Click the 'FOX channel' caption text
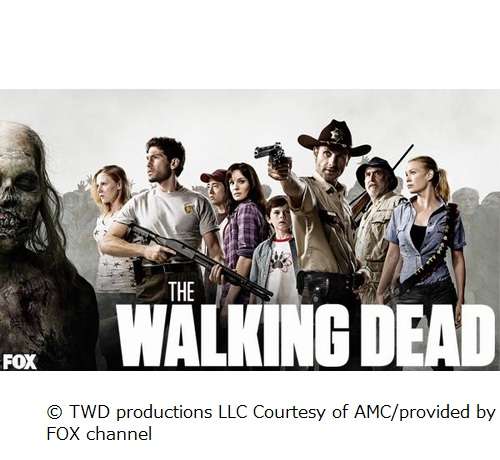Image resolution: width=500 pixels, height=460 pixels. point(99,434)
